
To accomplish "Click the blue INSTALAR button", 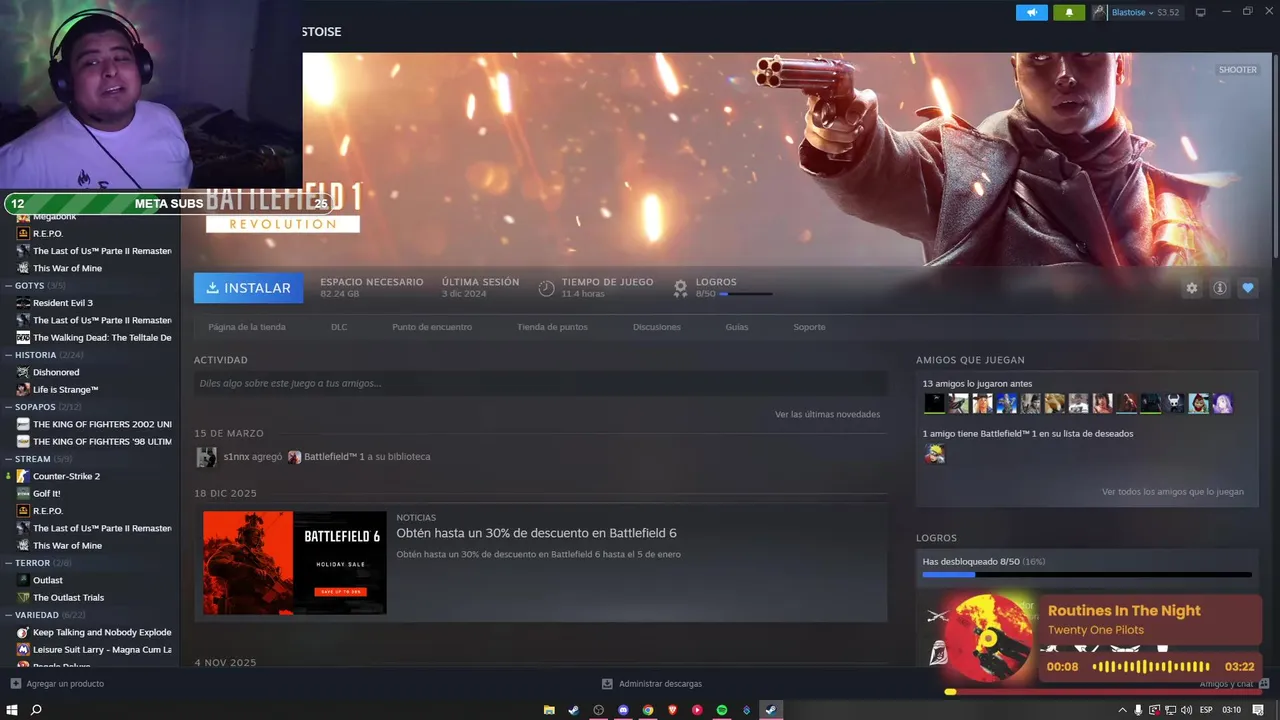I will click(248, 288).
